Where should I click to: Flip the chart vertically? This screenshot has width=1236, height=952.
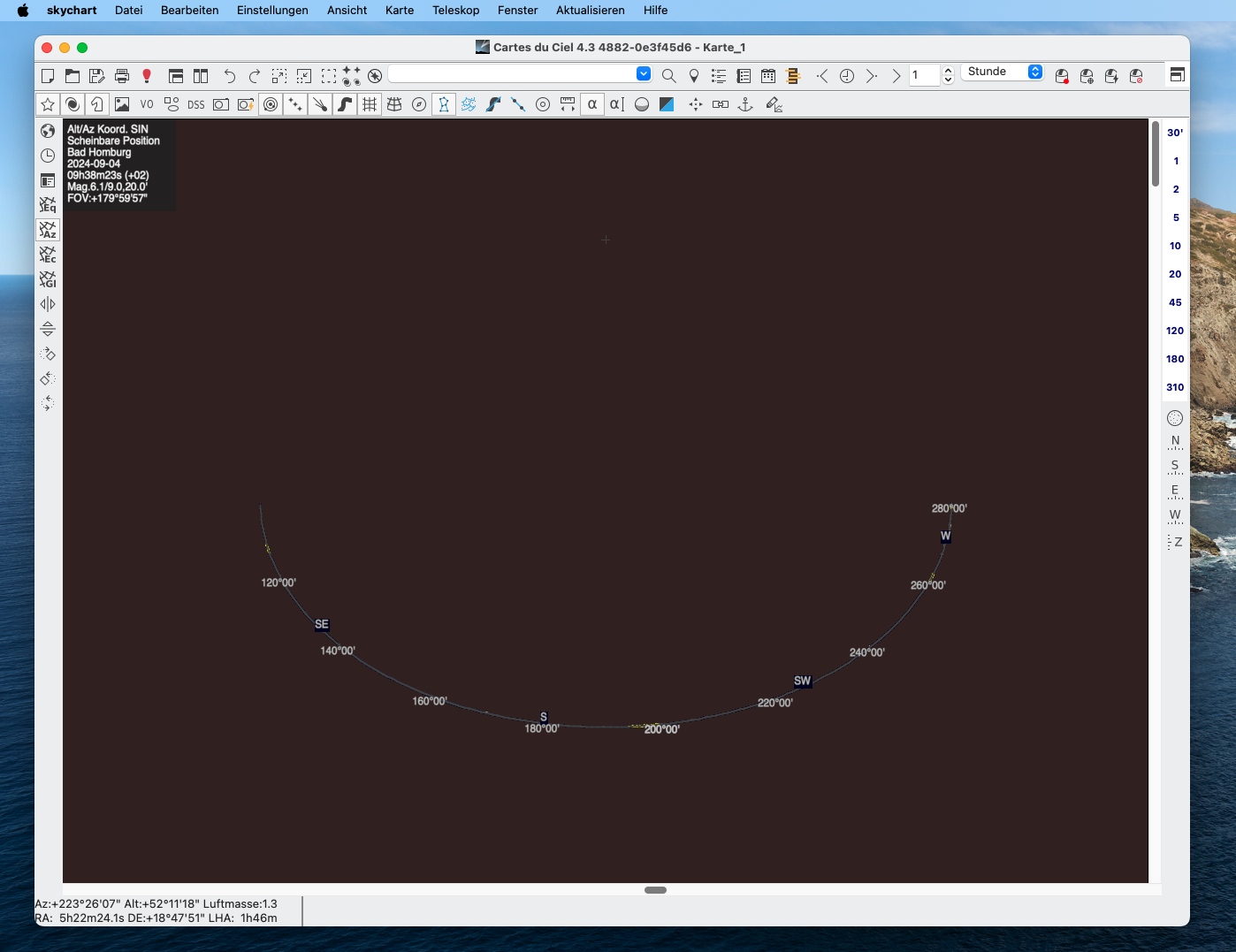click(48, 329)
